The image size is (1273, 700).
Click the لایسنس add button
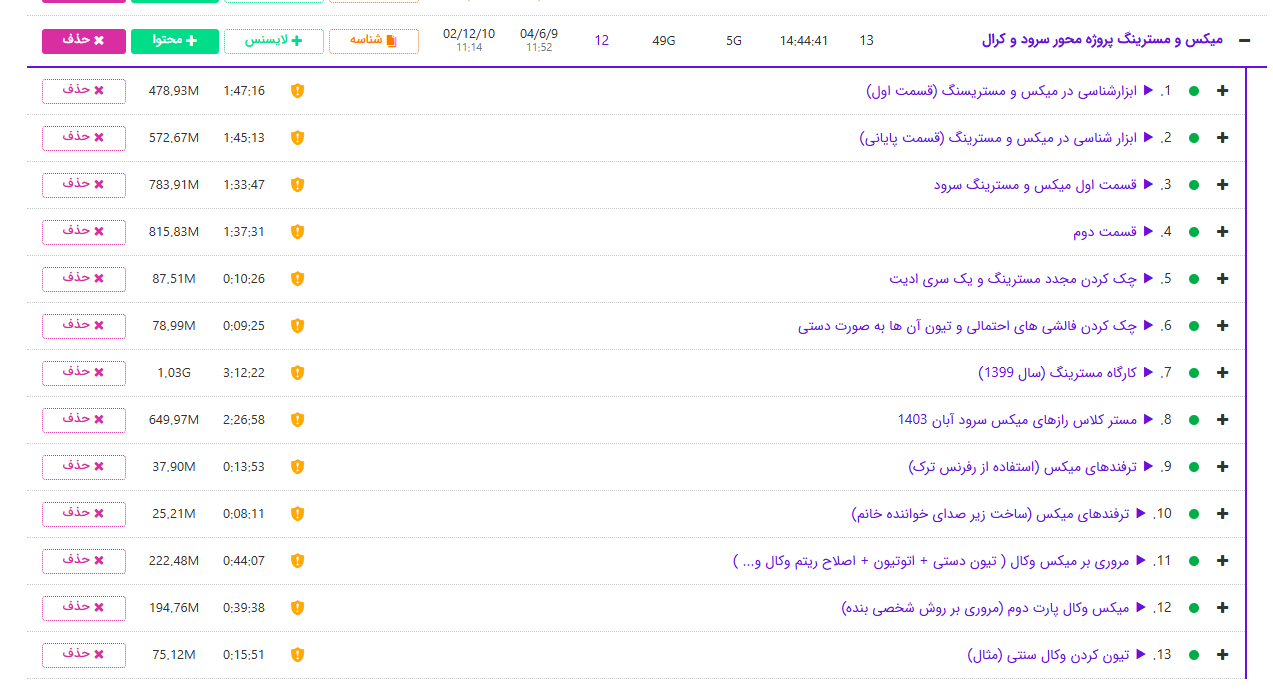pos(274,41)
